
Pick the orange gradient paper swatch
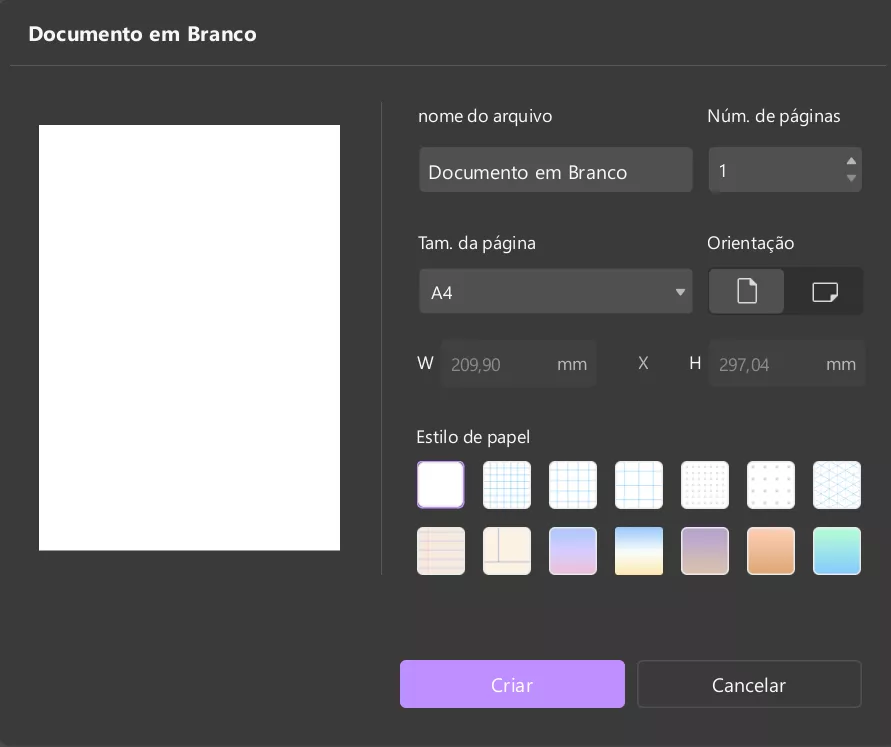(x=771, y=551)
